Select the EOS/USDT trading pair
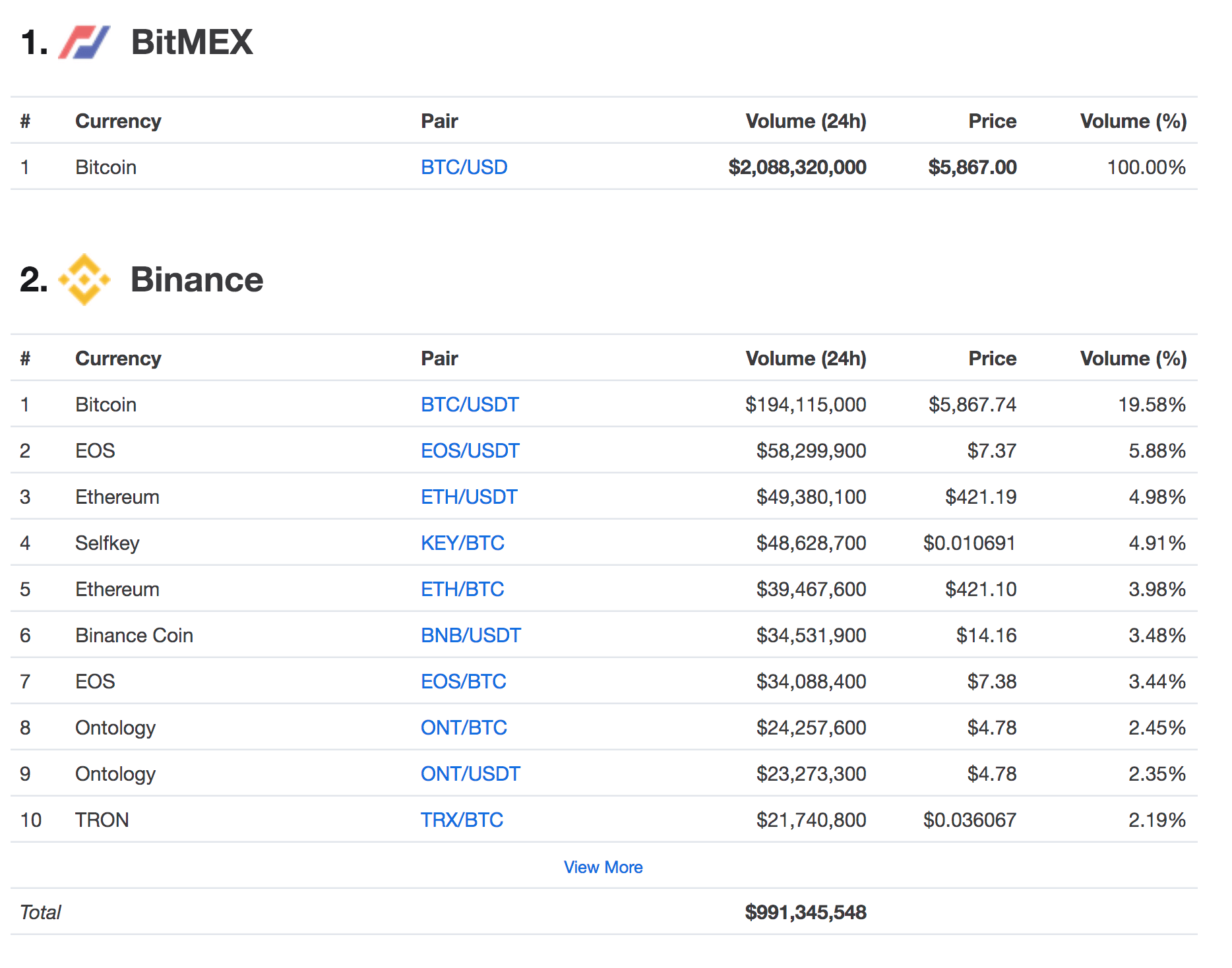 point(470,451)
